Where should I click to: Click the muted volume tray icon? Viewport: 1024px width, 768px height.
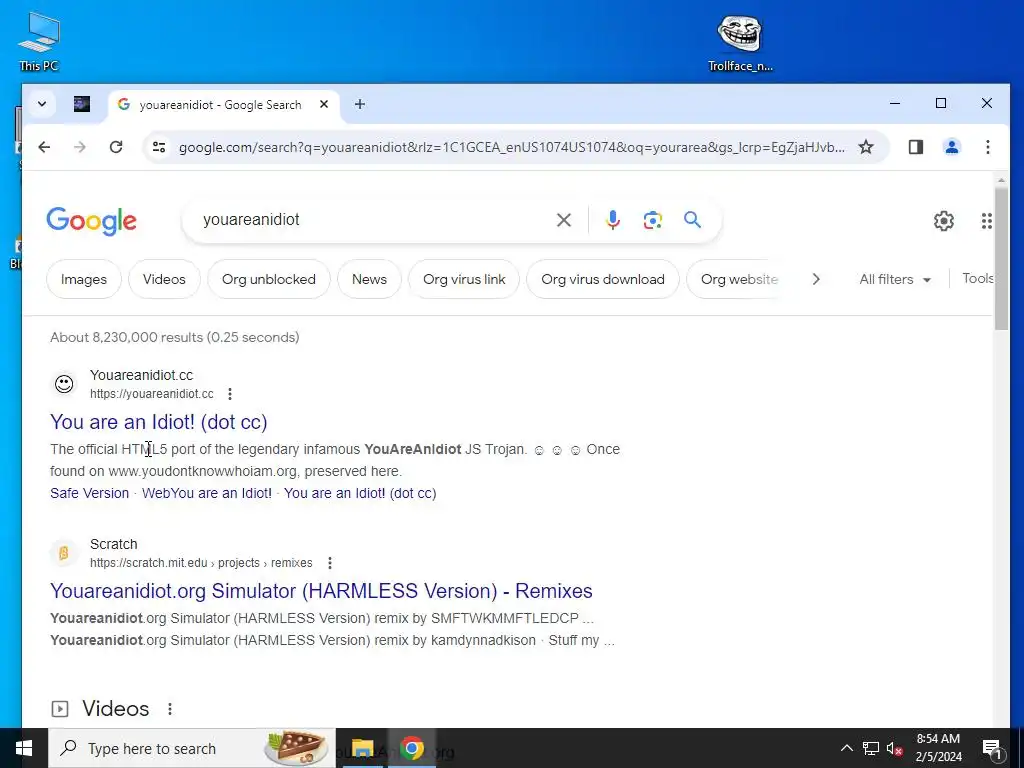tap(894, 748)
